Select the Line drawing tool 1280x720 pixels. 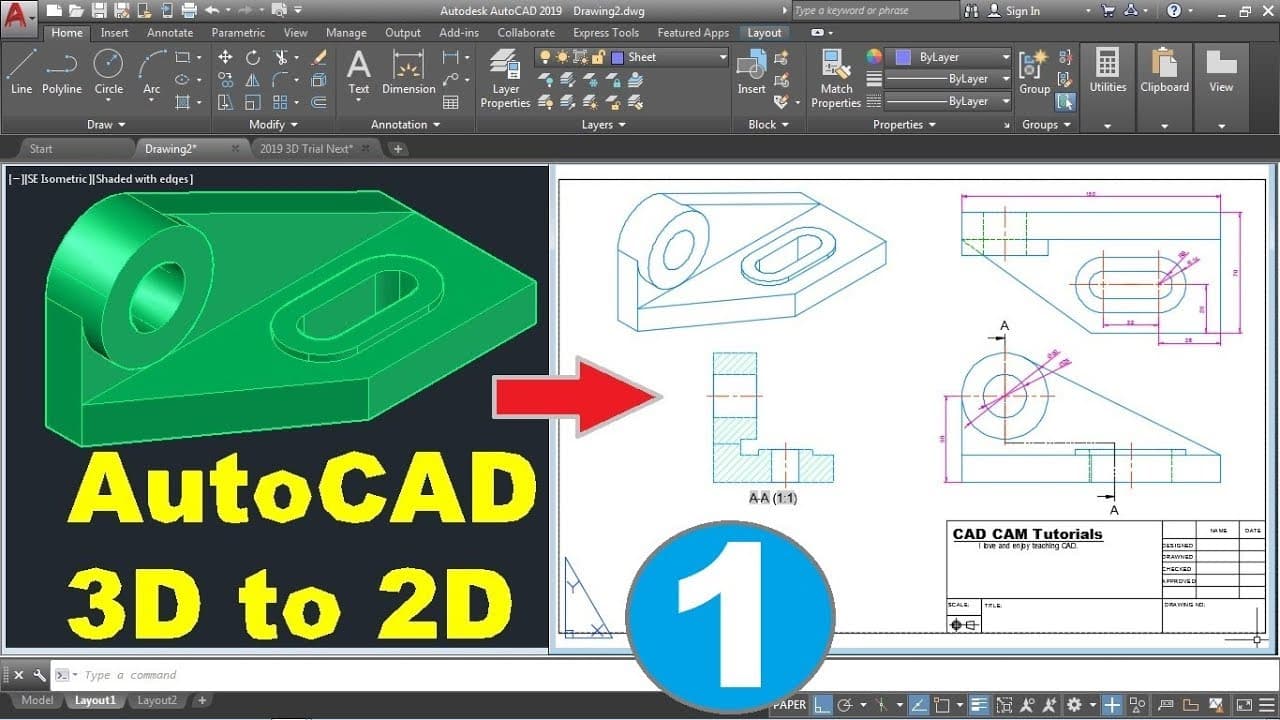tap(21, 71)
